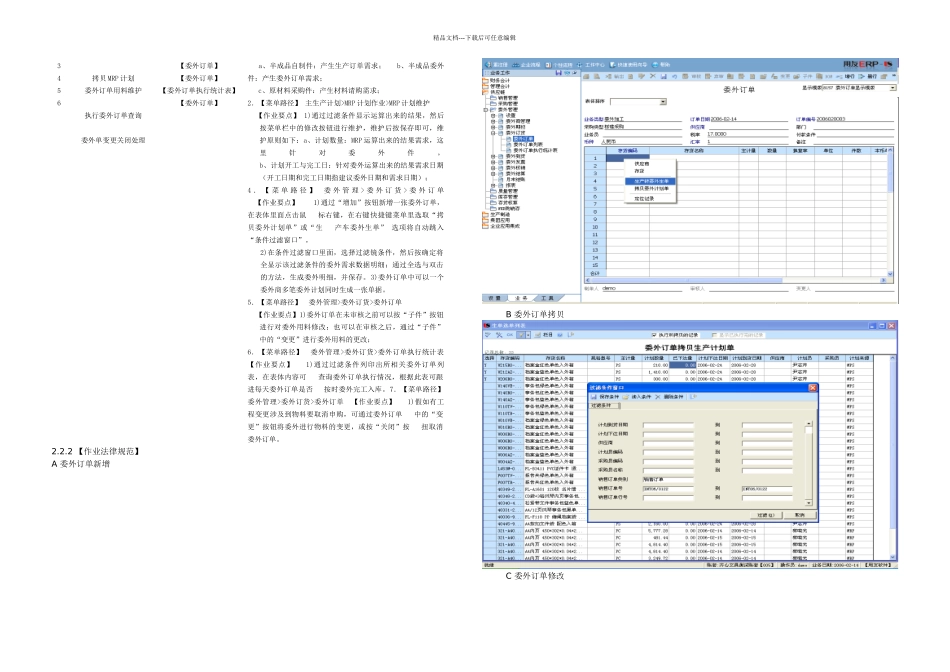
Task: Click the 帮助 help globe icon
Action: pyautogui.click(x=656, y=64)
